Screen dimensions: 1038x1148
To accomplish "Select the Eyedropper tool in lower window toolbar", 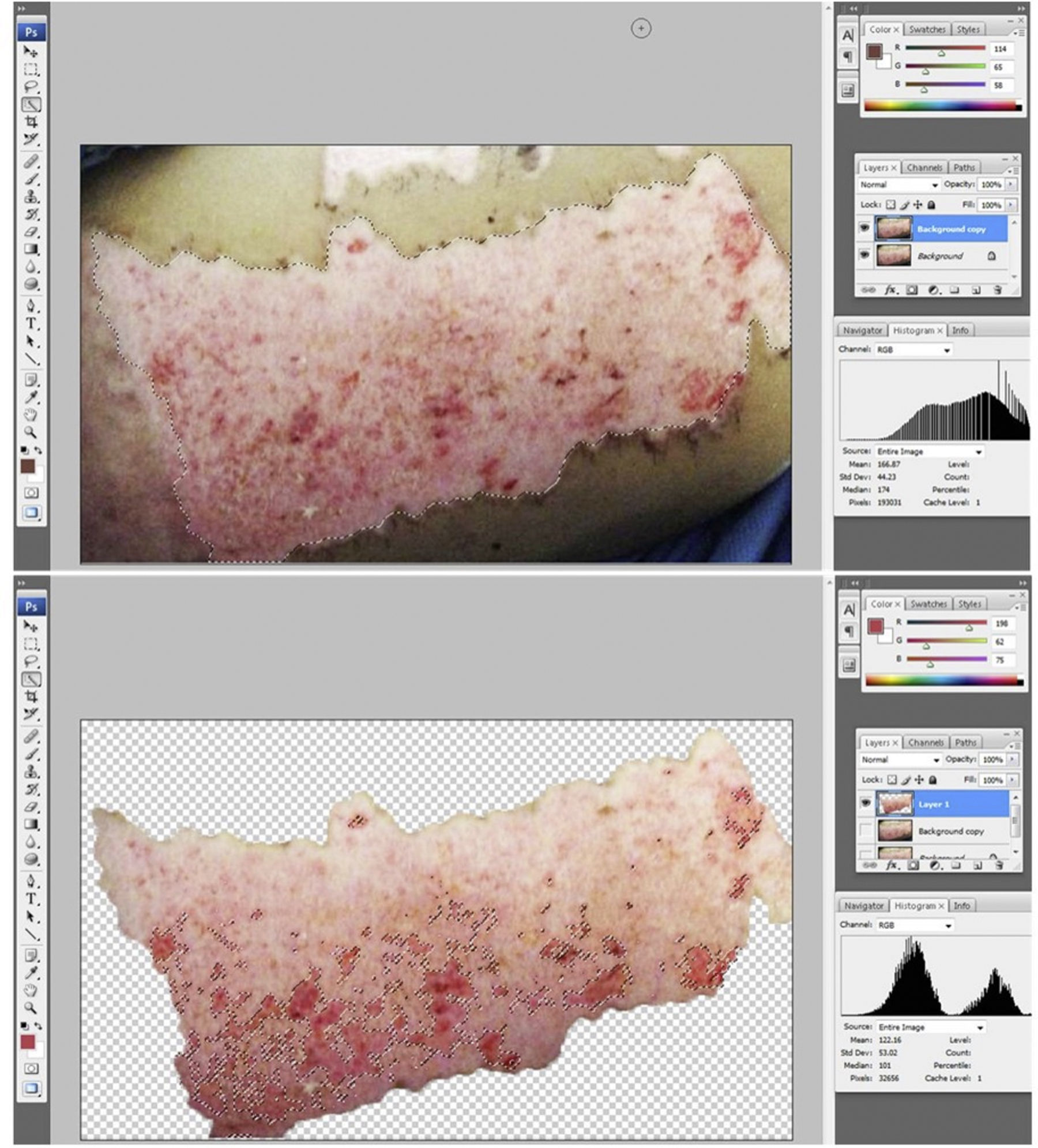I will [x=31, y=972].
